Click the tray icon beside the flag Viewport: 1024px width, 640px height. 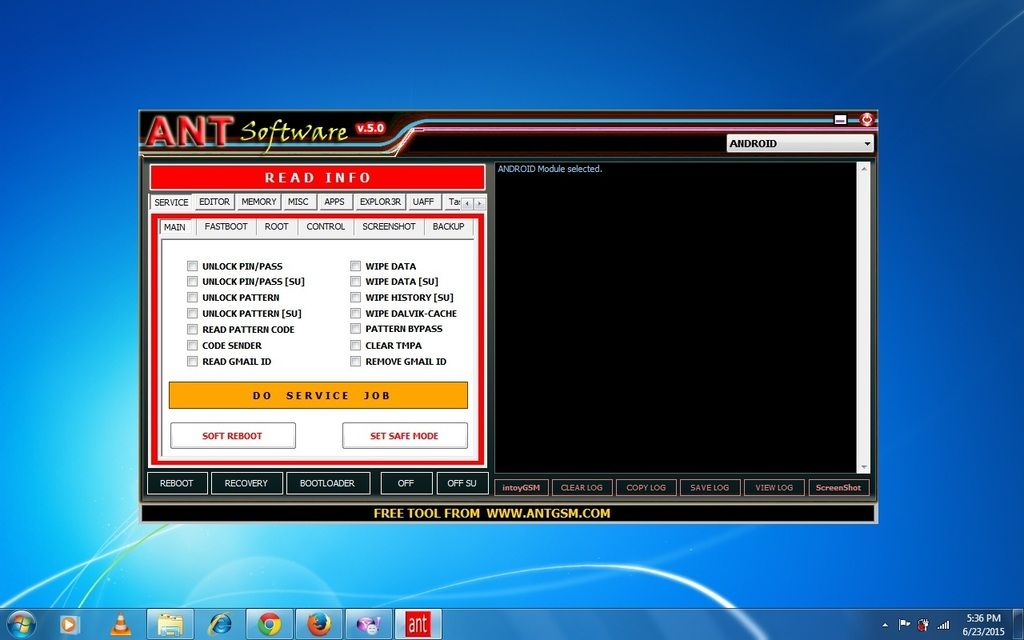tap(923, 625)
